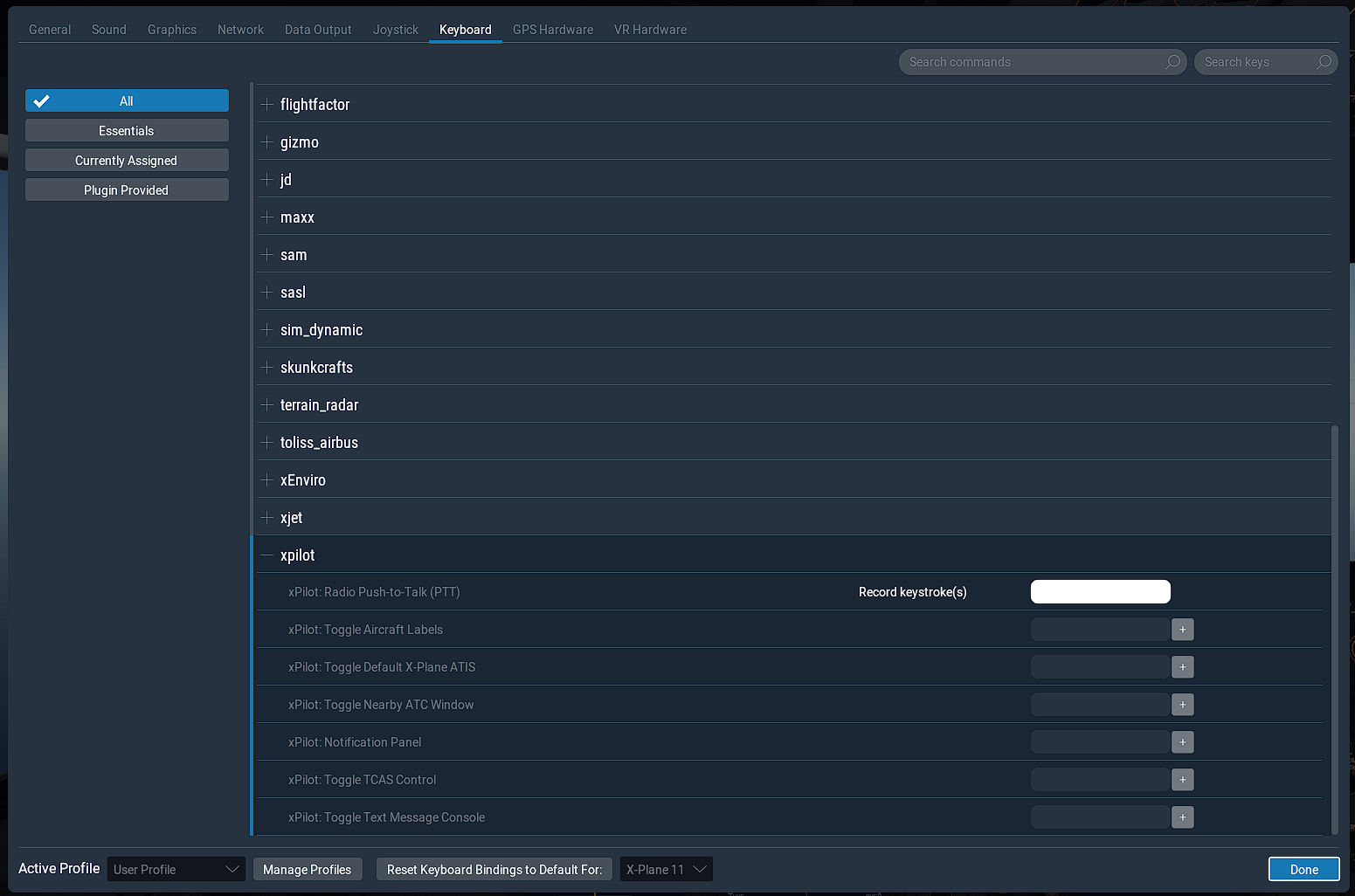Open the X-Plane 11 version dropdown

tap(666, 869)
